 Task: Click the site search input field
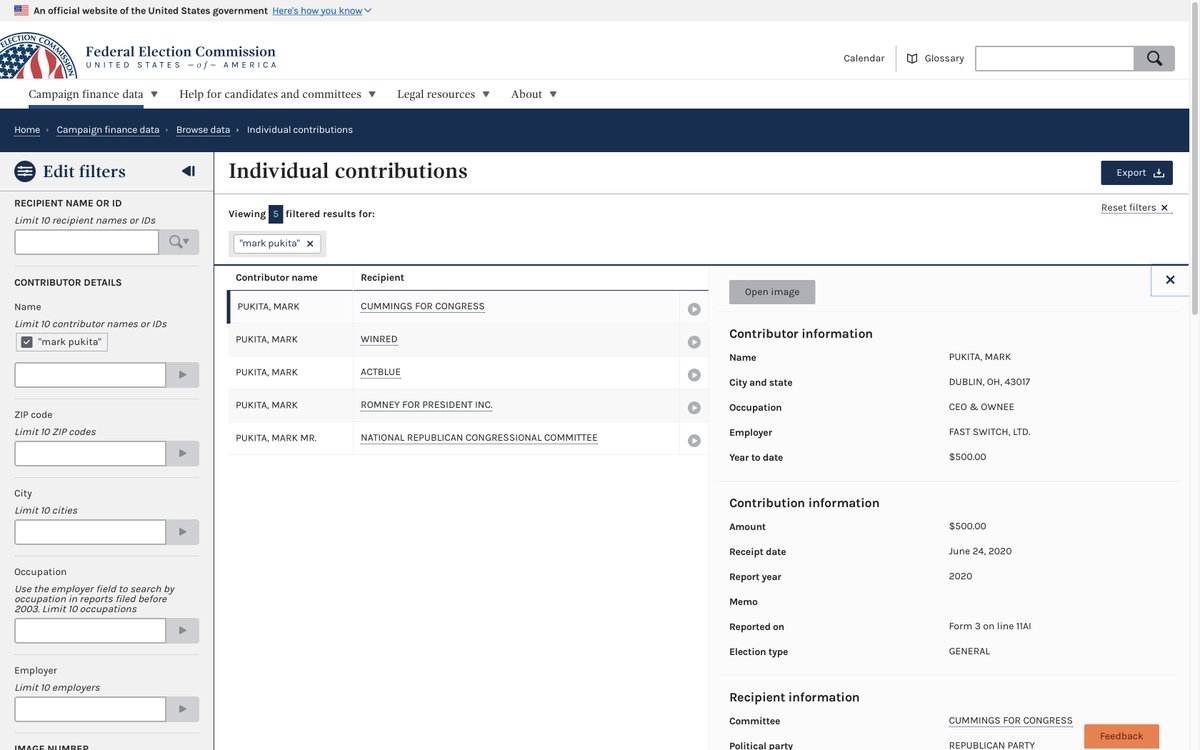pyautogui.click(x=1054, y=58)
